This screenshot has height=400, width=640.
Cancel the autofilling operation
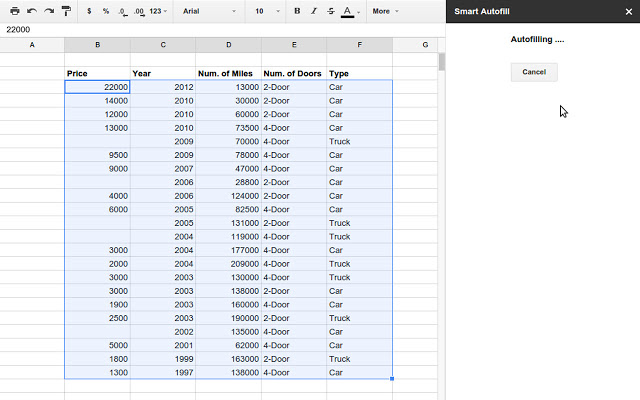534,72
